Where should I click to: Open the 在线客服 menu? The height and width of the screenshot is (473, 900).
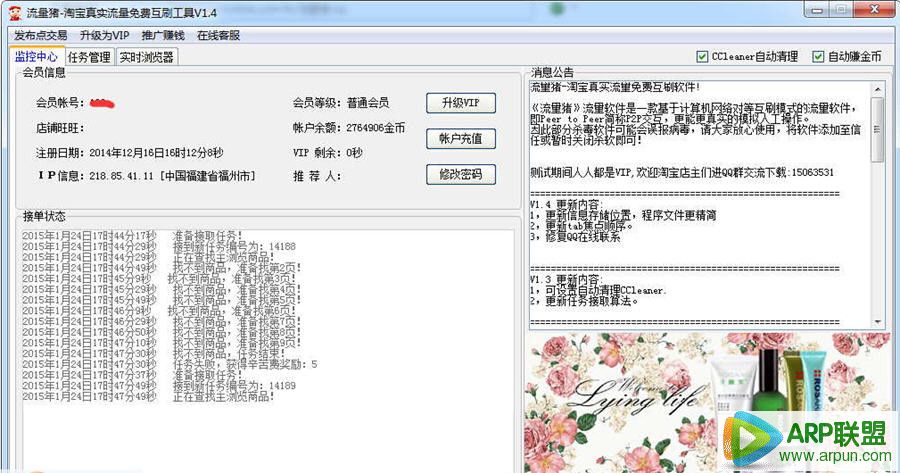[x=218, y=35]
